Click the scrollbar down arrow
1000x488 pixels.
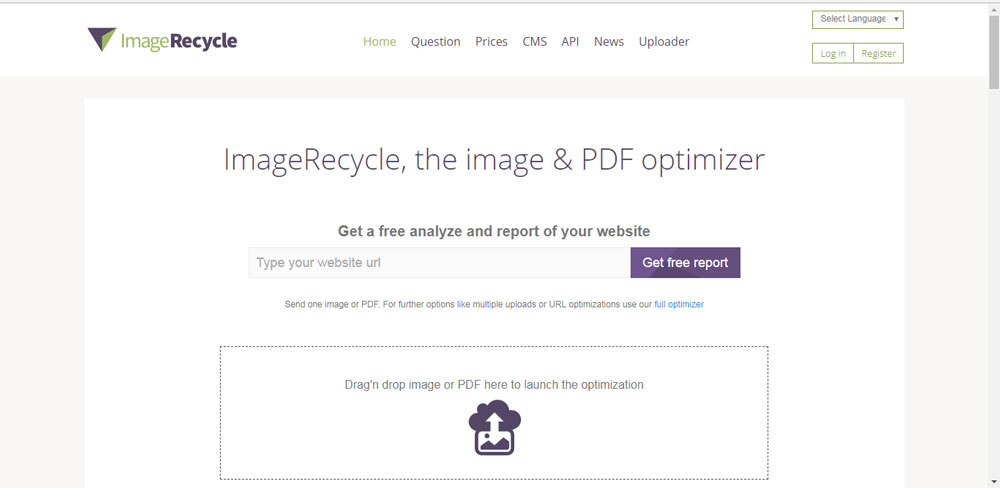(994, 482)
